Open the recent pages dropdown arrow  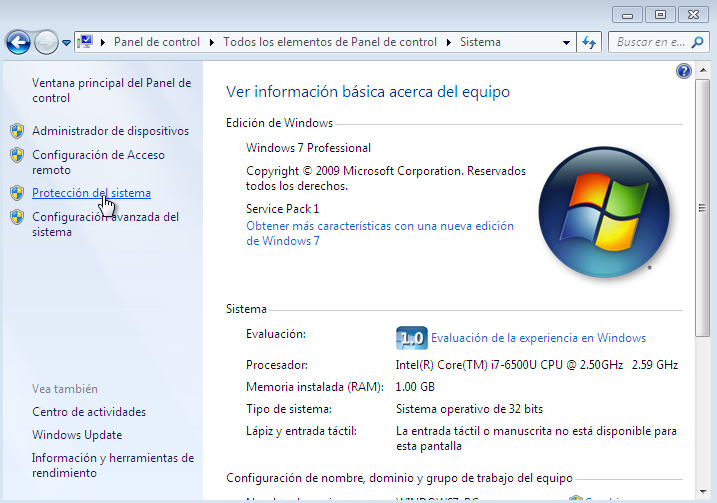(x=67, y=43)
